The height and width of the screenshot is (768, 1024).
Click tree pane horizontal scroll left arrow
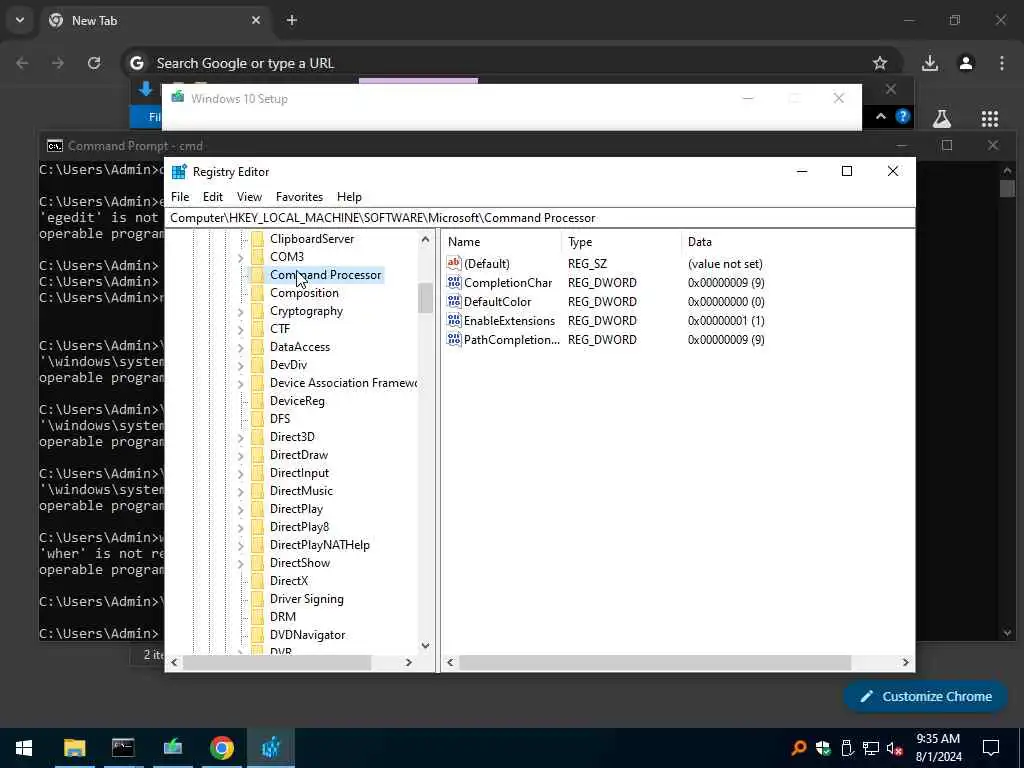pyautogui.click(x=174, y=662)
